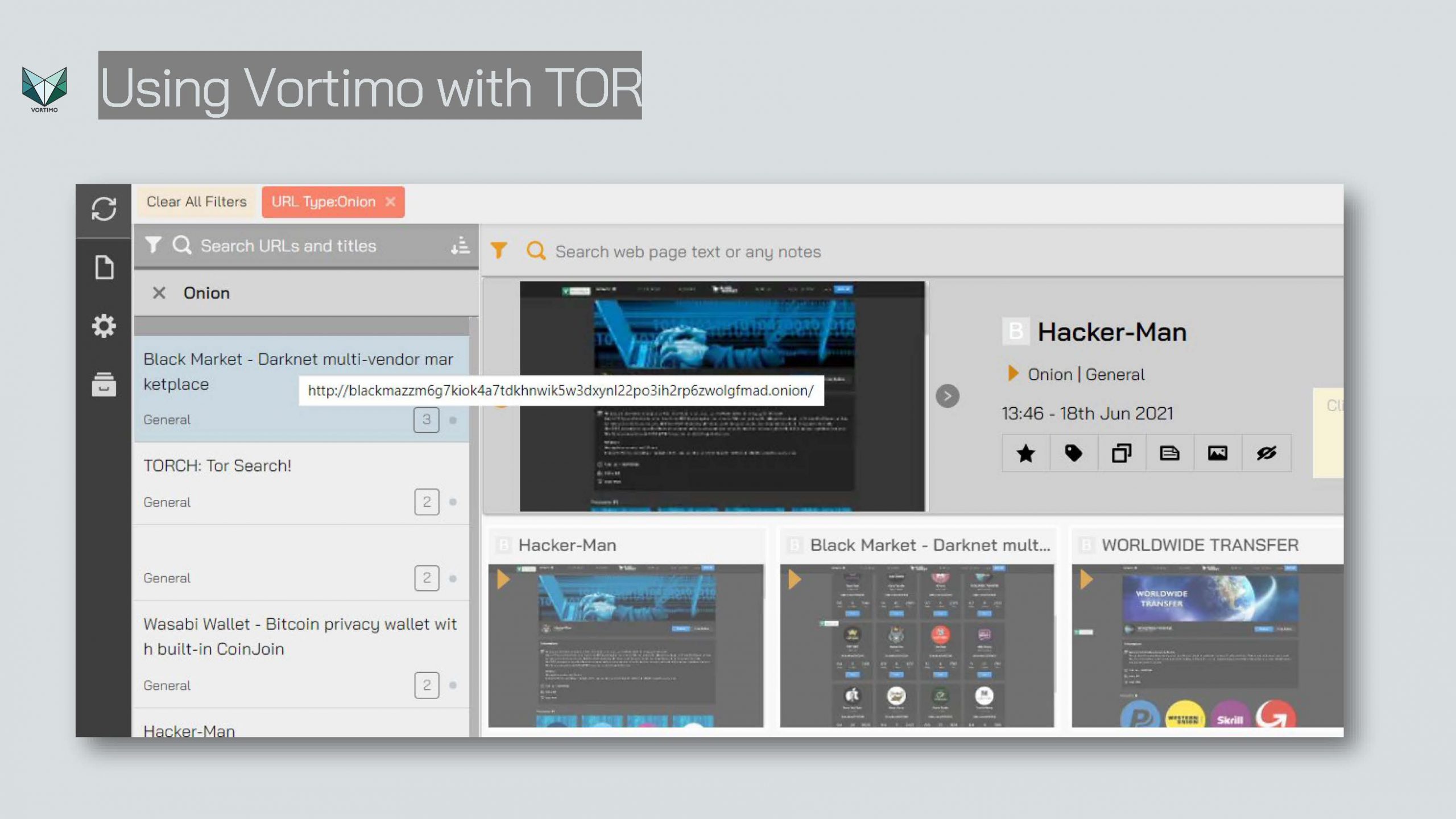Screen dimensions: 1456x819
Task: Click orange filter funnel icon above preview
Action: point(499,250)
